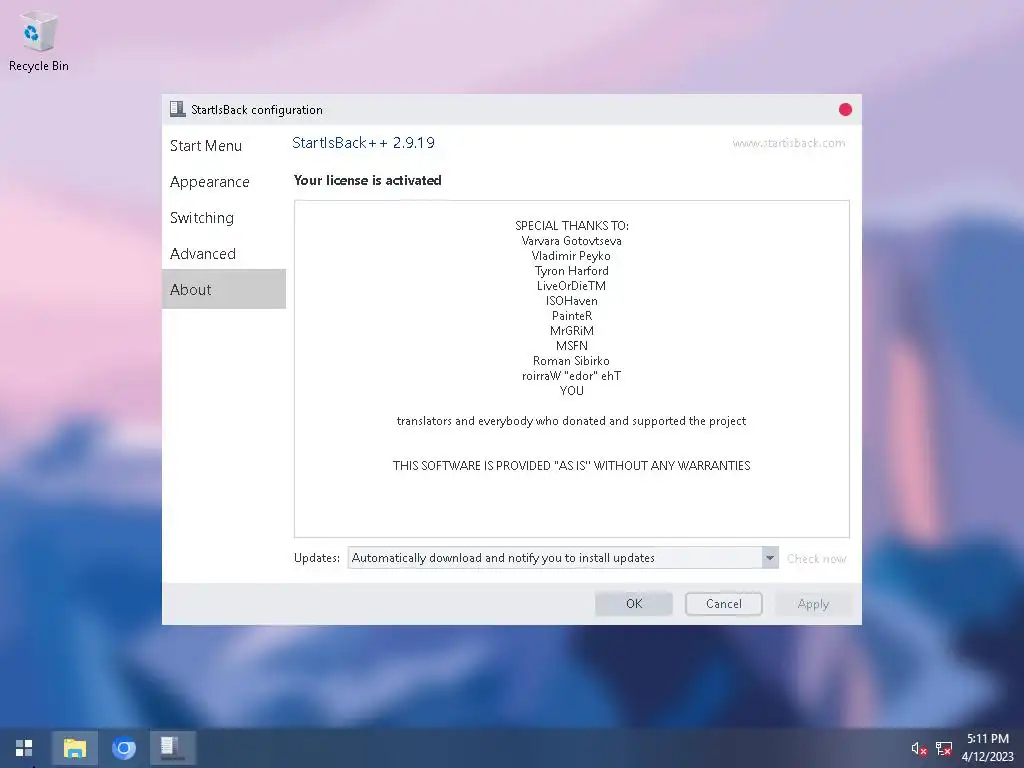Open the taskbar clock showing 5:11 PM
This screenshot has width=1024, height=768.
987,748
